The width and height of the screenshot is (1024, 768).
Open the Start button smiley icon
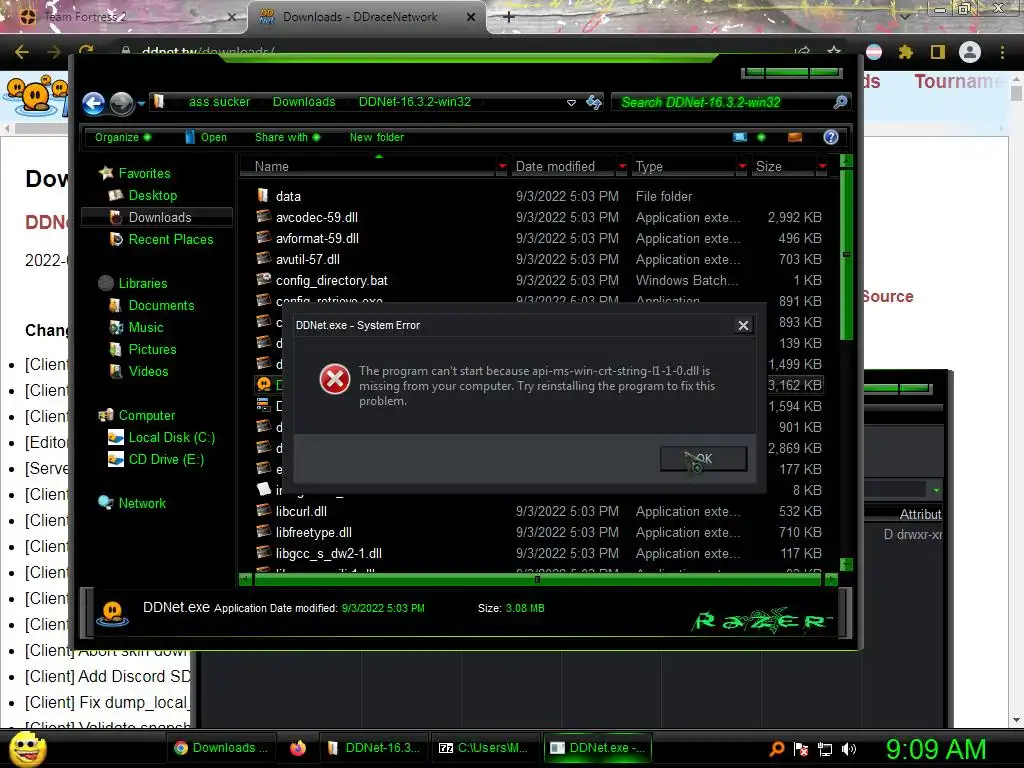27,748
